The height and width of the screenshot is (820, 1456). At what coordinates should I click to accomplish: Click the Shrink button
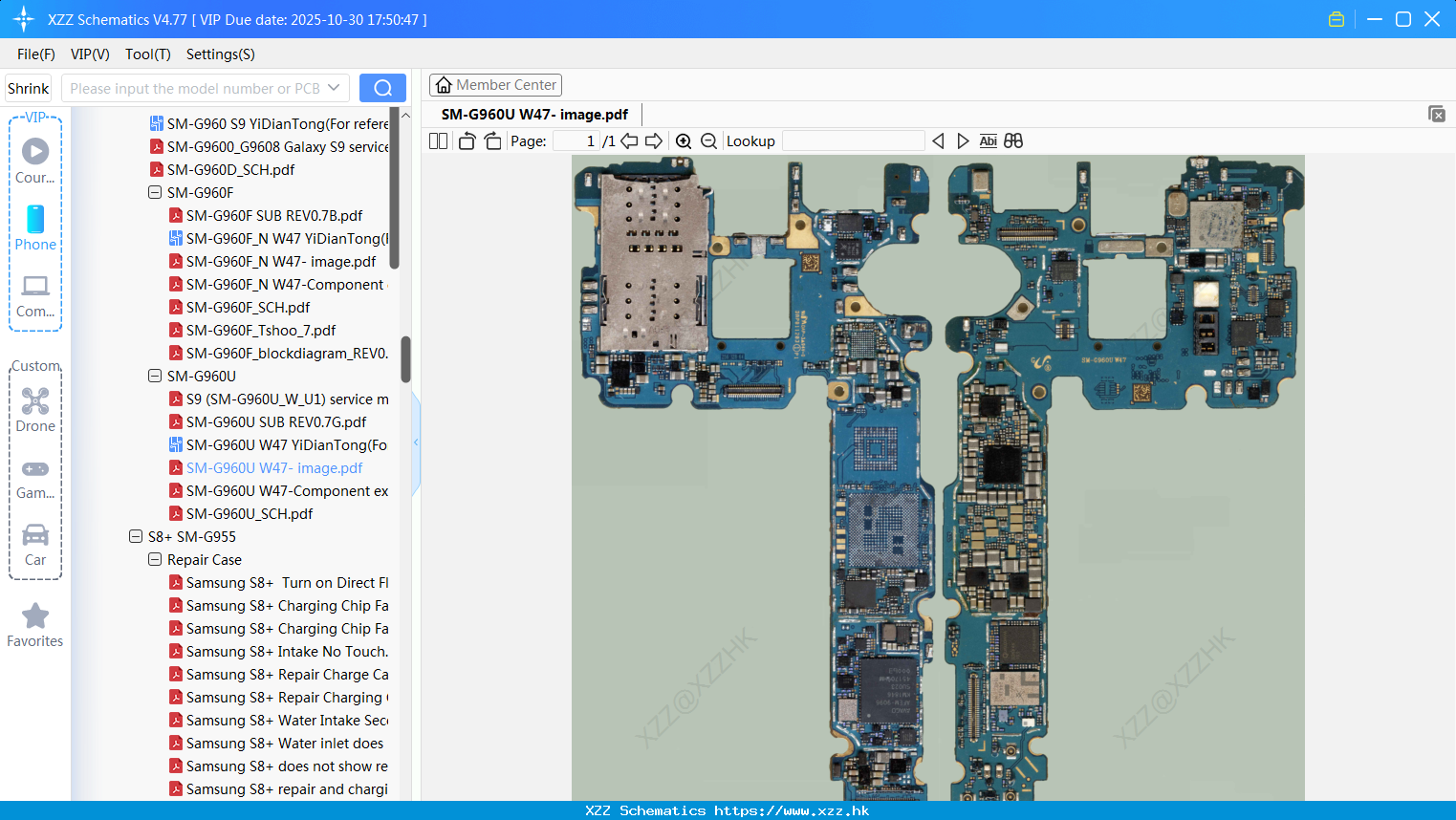pyautogui.click(x=28, y=88)
